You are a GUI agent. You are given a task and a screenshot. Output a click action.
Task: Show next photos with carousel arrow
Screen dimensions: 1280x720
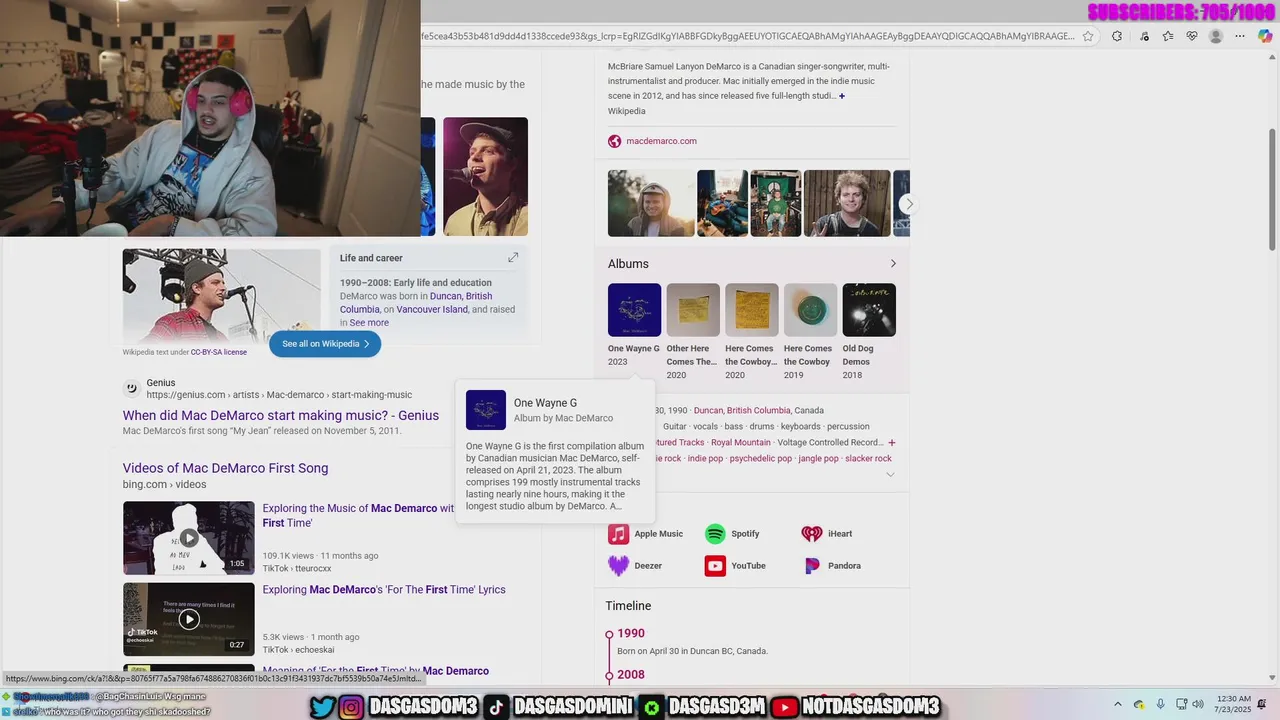(x=908, y=203)
